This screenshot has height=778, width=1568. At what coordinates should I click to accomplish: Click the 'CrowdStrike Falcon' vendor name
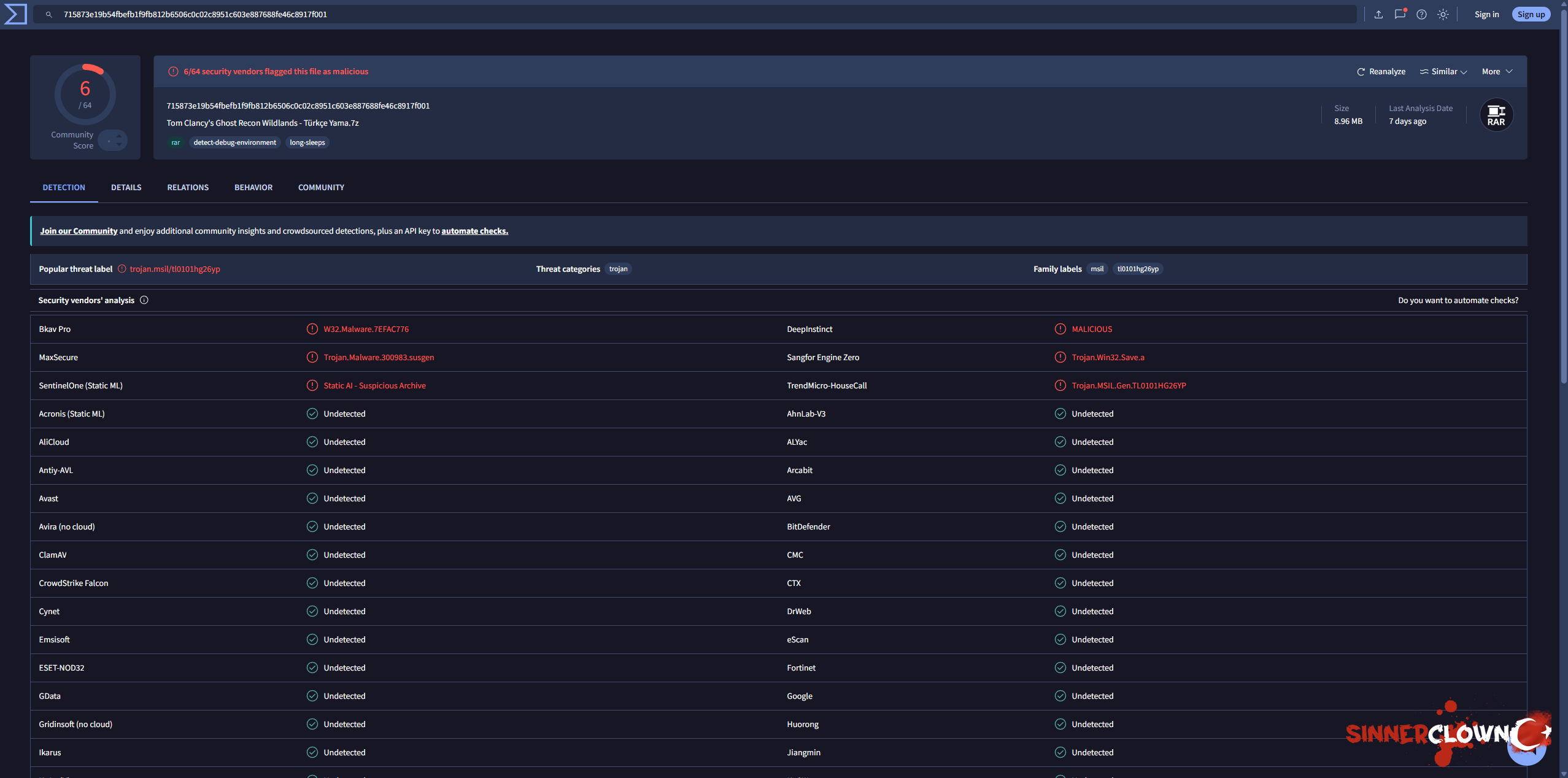[74, 583]
